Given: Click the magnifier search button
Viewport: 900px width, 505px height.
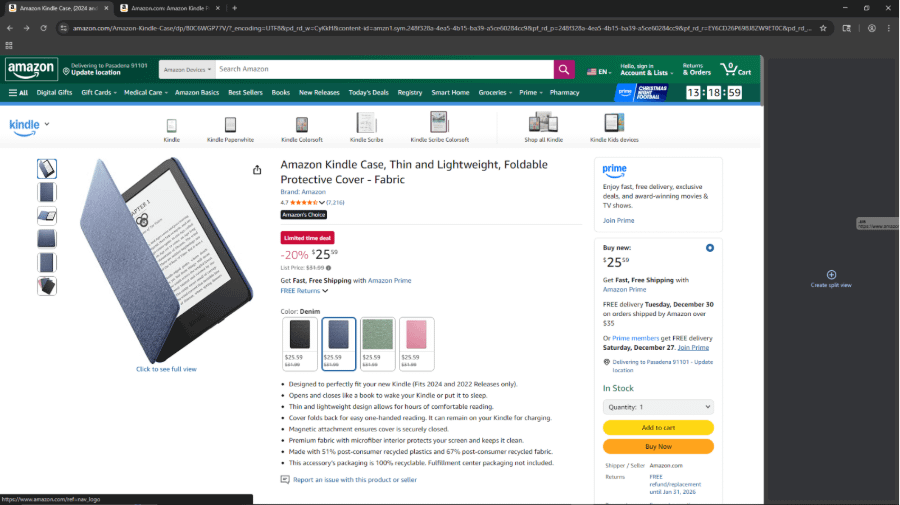Looking at the screenshot, I should (x=564, y=69).
